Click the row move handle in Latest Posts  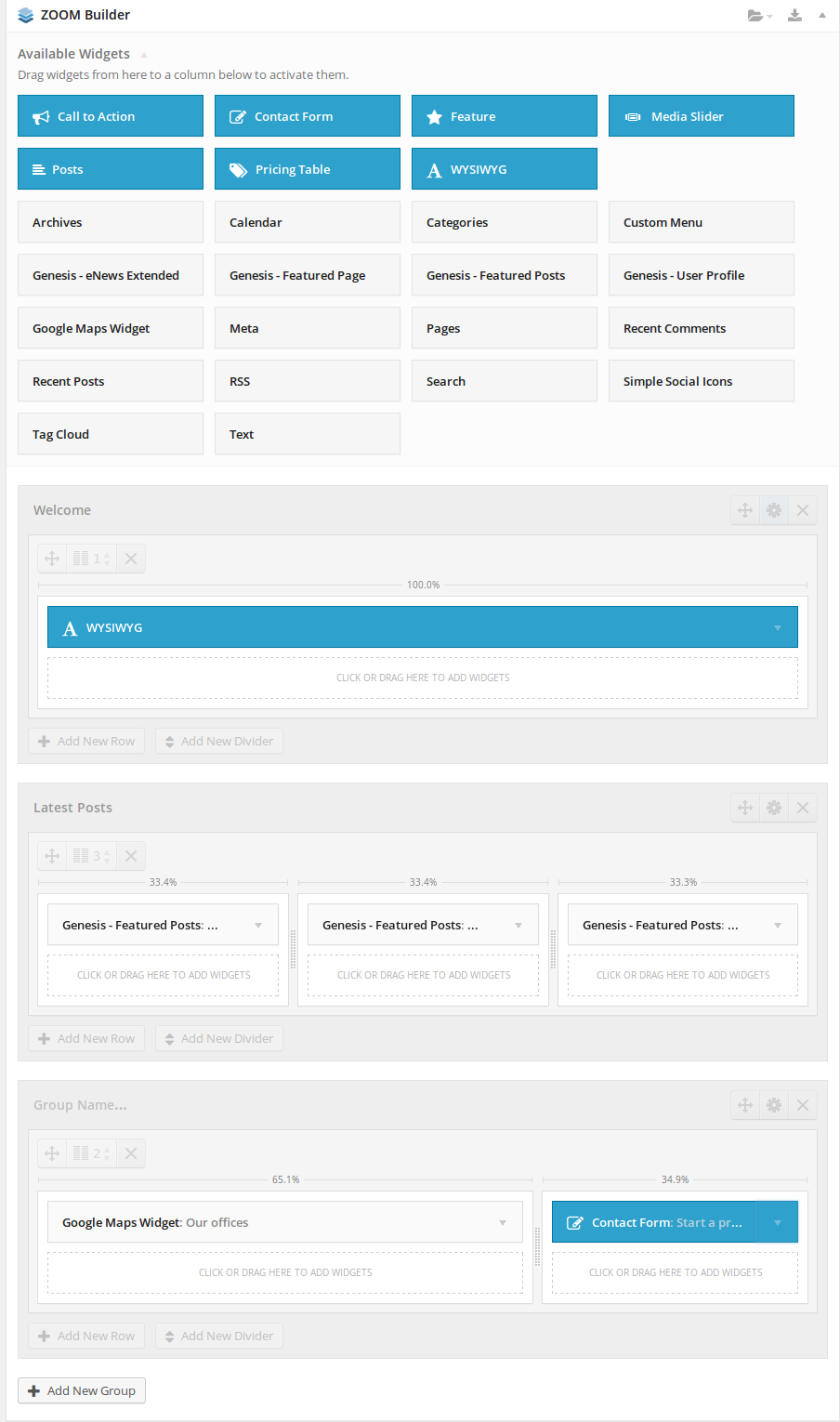pos(52,856)
